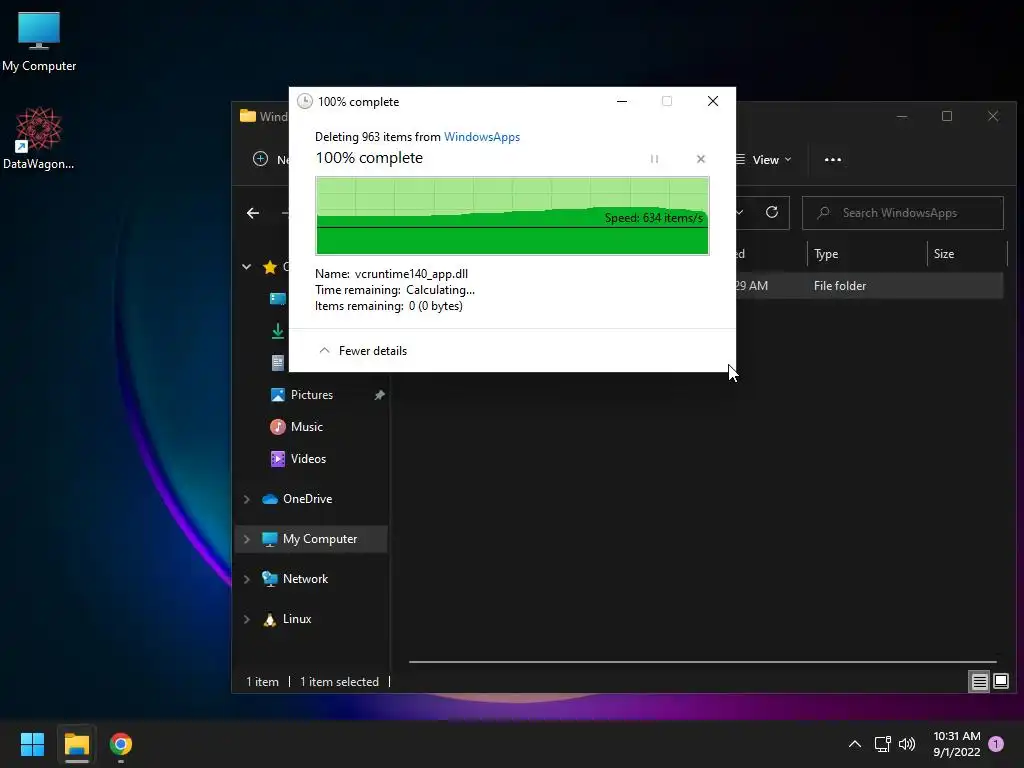1024x768 pixels.
Task: Close the WindowsApps Explorer window
Action: 993,116
